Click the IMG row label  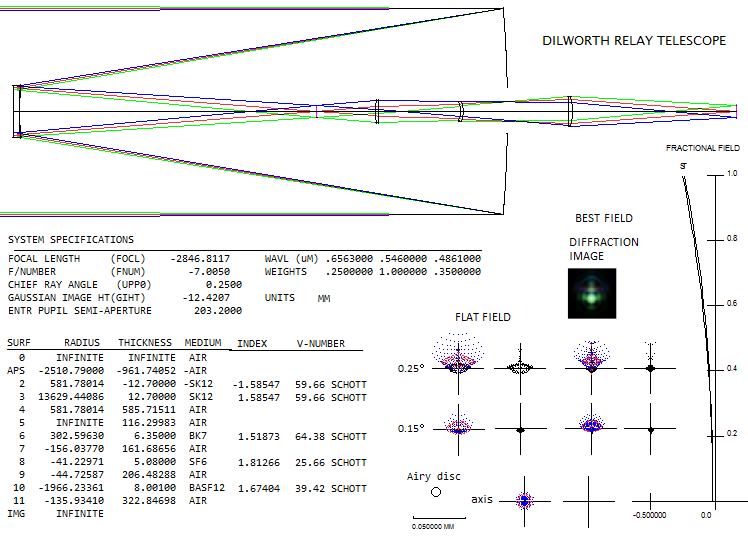point(16,514)
